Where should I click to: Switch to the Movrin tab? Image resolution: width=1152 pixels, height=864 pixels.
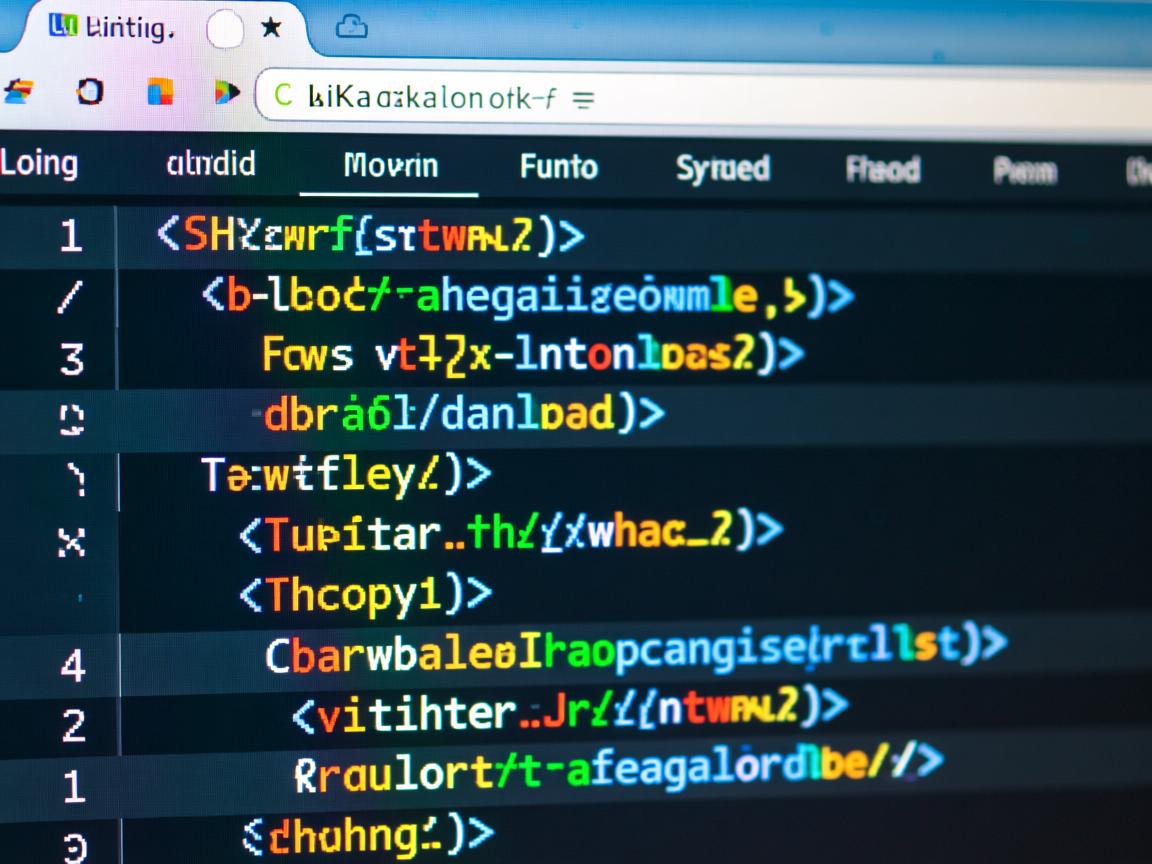[390, 165]
